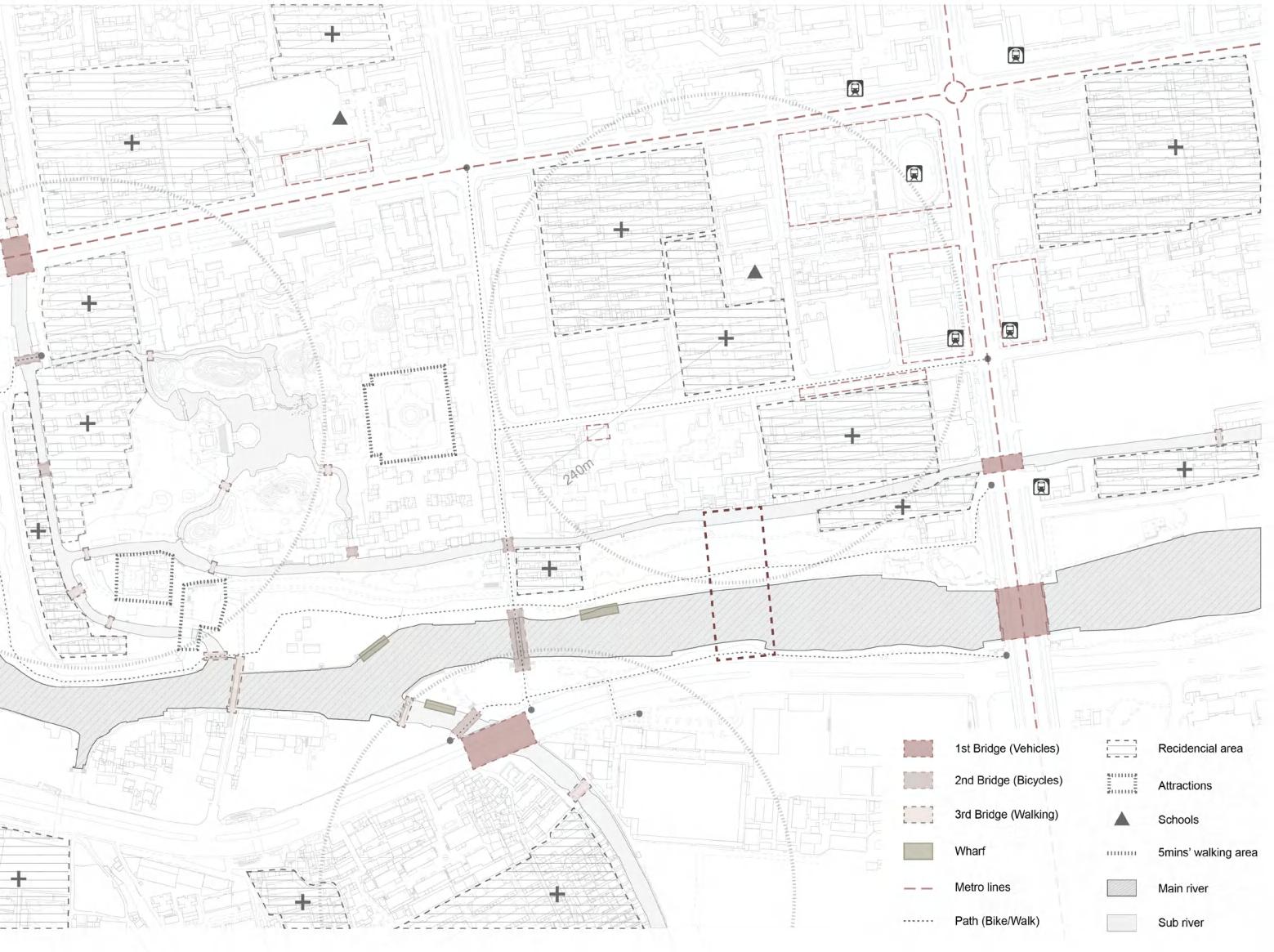The image size is (1274, 952).
Task: Click the metro icon northeast of the roundabout
Action: pyautogui.click(x=1016, y=56)
